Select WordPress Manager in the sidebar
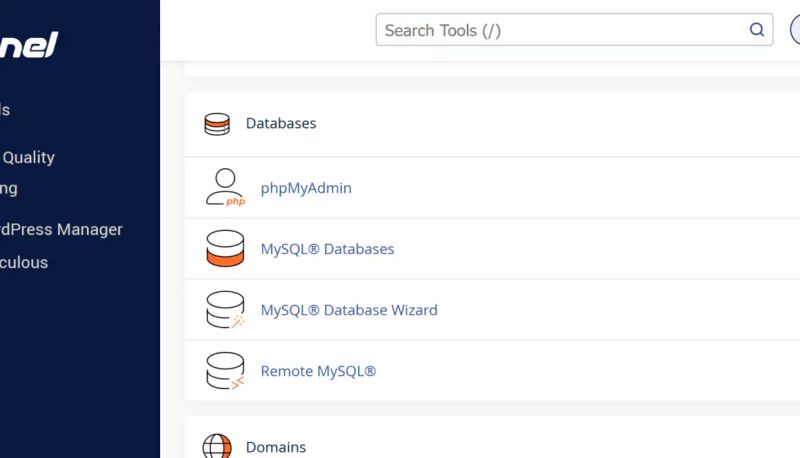800x458 pixels. tap(61, 230)
